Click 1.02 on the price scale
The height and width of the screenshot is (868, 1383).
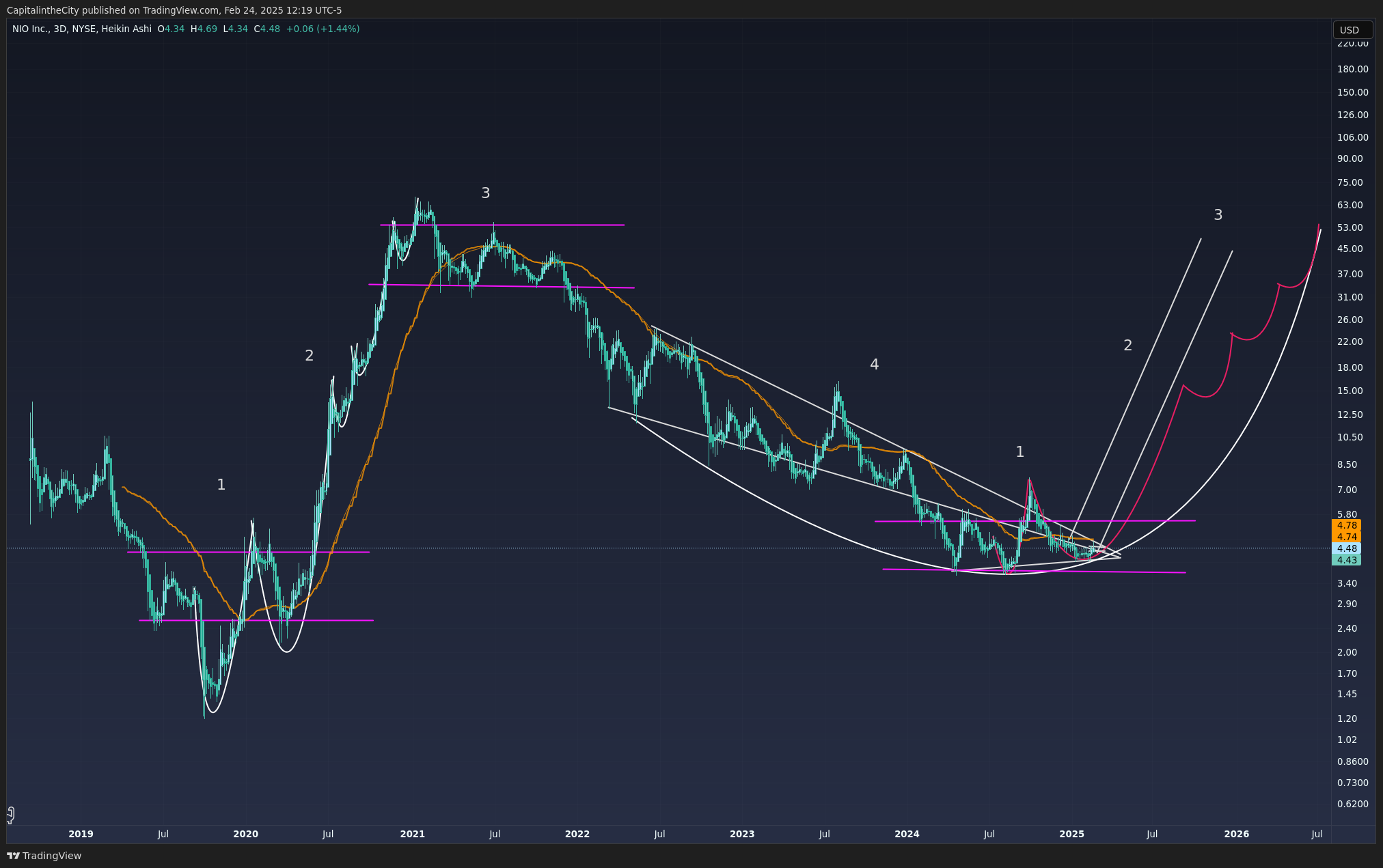click(x=1347, y=740)
